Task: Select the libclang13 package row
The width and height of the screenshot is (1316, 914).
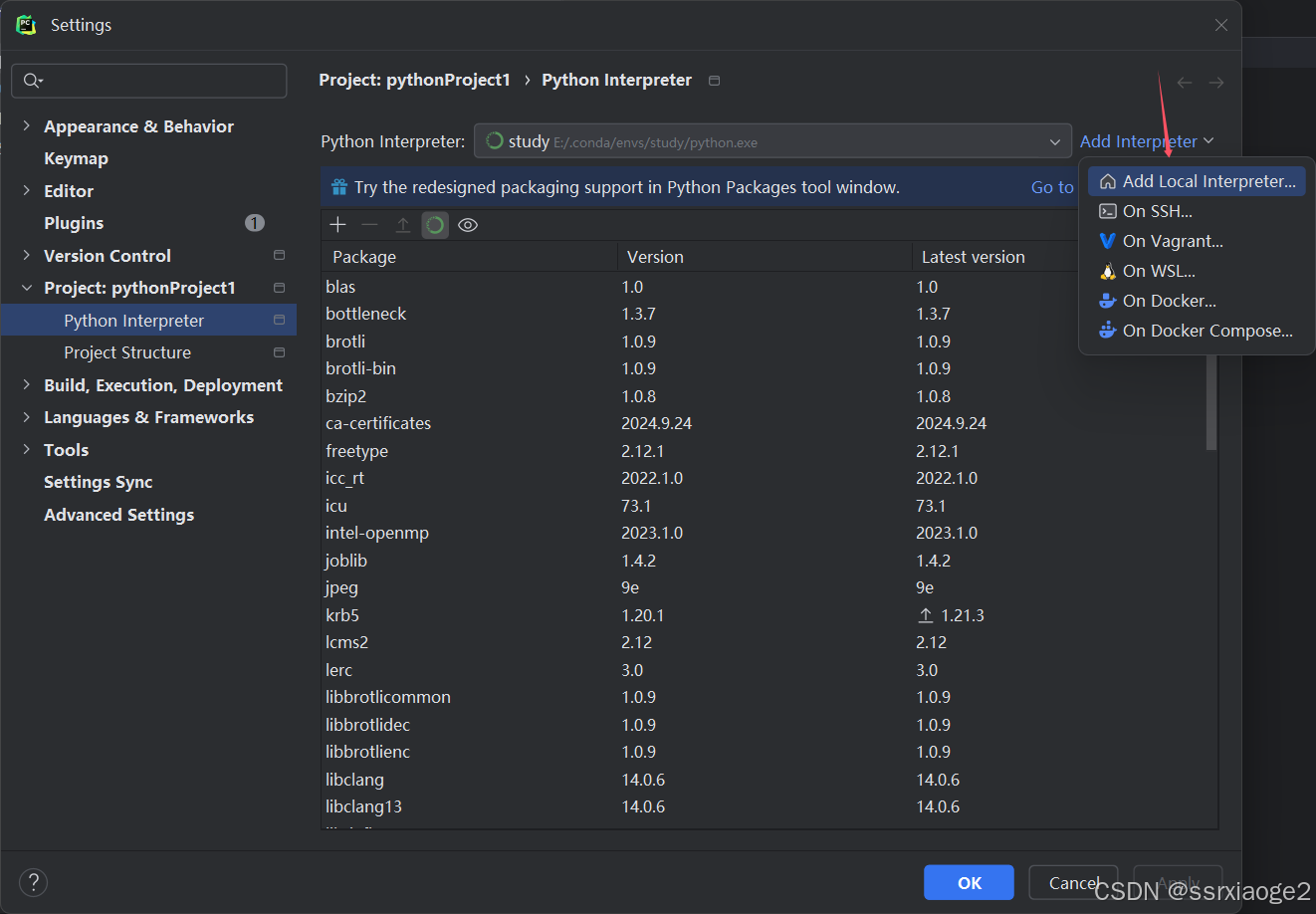Action: [764, 806]
